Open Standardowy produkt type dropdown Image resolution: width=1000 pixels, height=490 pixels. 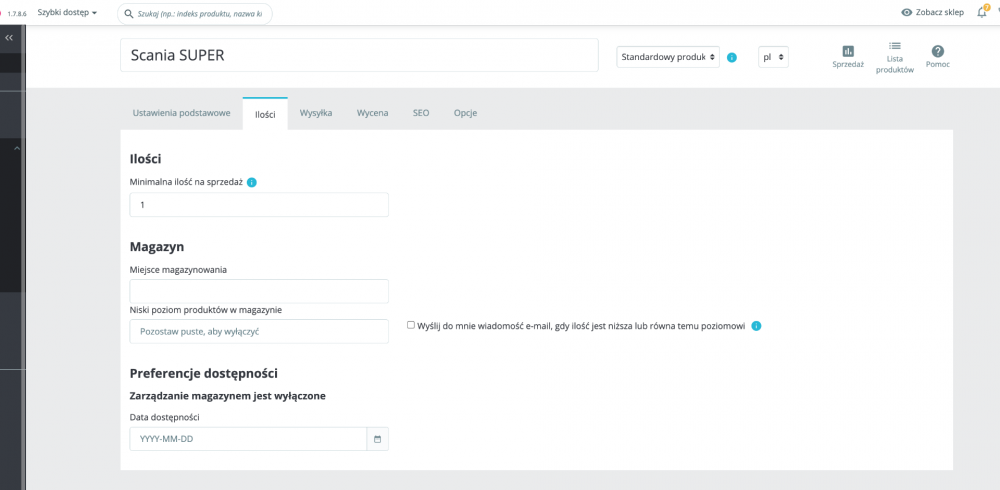[x=668, y=57]
